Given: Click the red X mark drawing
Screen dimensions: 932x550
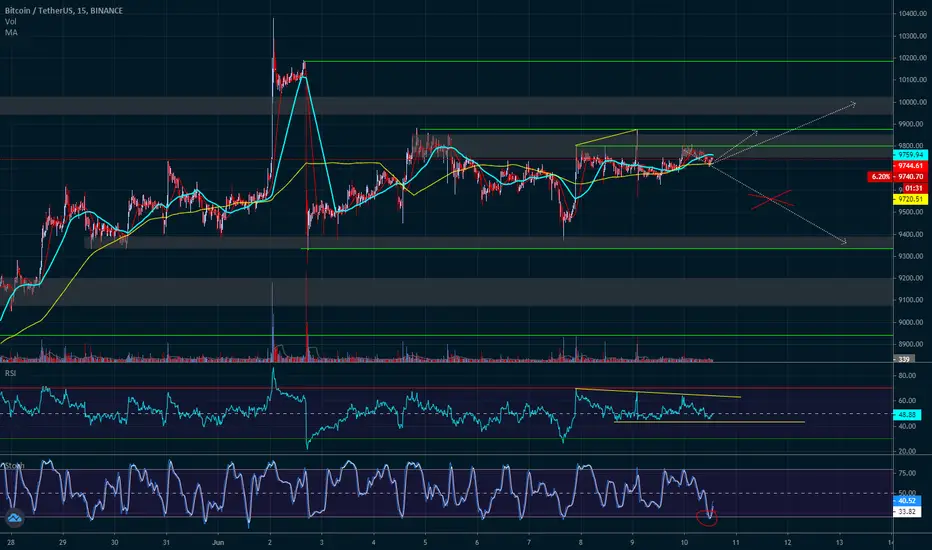Looking at the screenshot, I should tap(770, 200).
